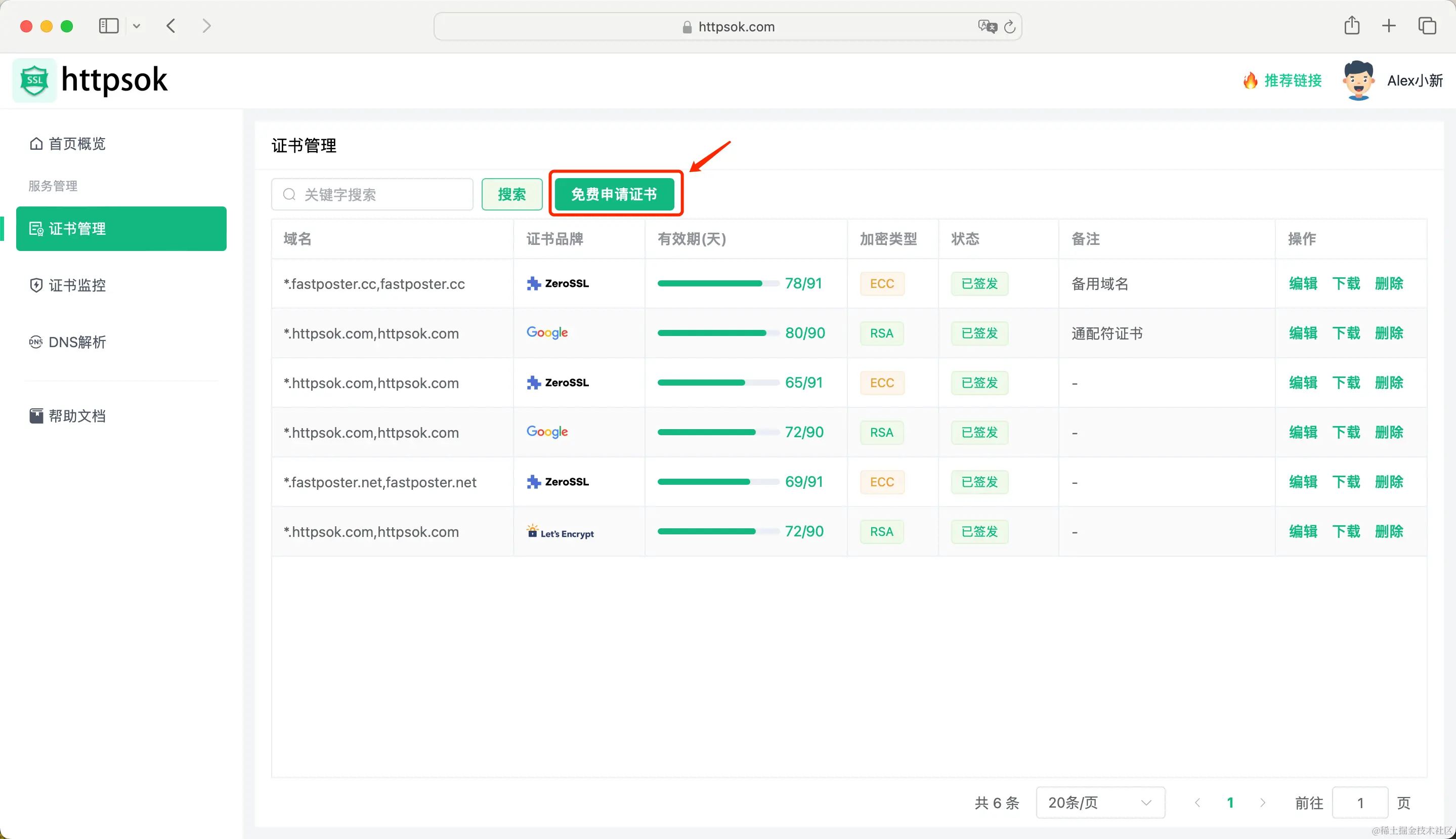
Task: Click the httpsok SSL shield logo
Action: [x=34, y=80]
